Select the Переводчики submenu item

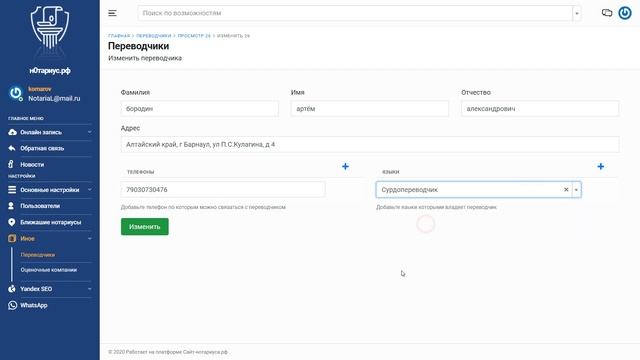tap(38, 255)
